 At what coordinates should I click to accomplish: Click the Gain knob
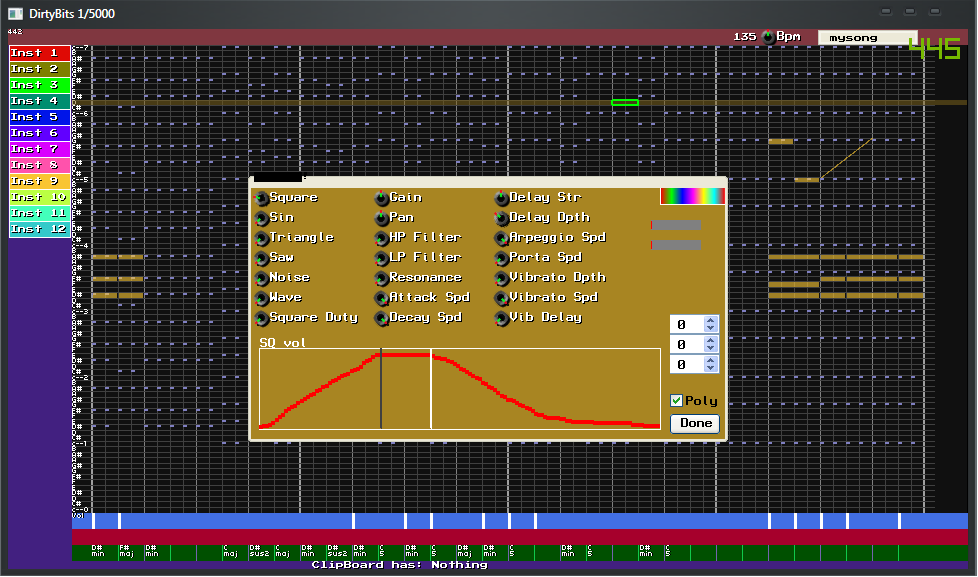coord(381,198)
